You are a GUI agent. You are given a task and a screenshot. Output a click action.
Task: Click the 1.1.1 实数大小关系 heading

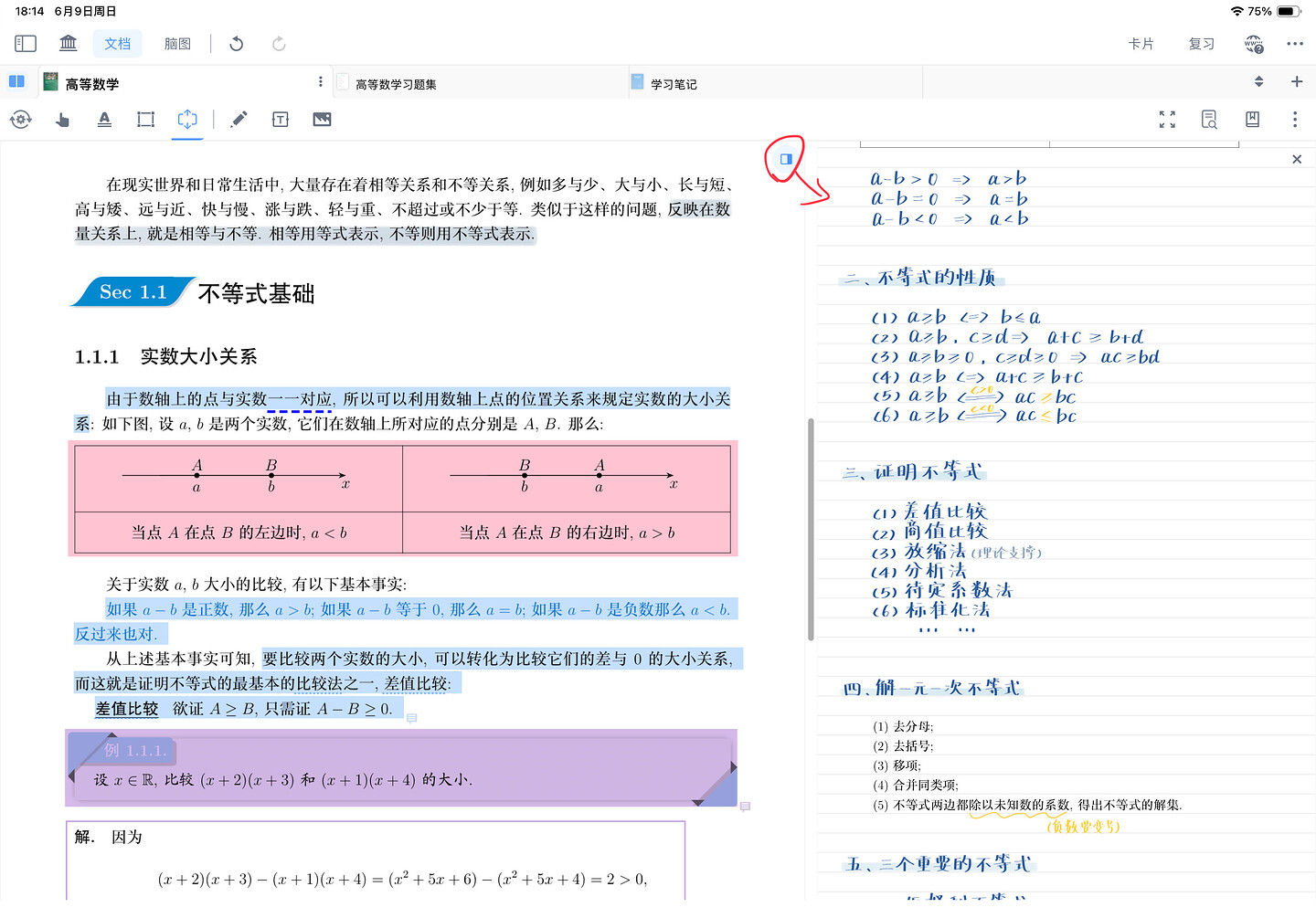(x=166, y=356)
